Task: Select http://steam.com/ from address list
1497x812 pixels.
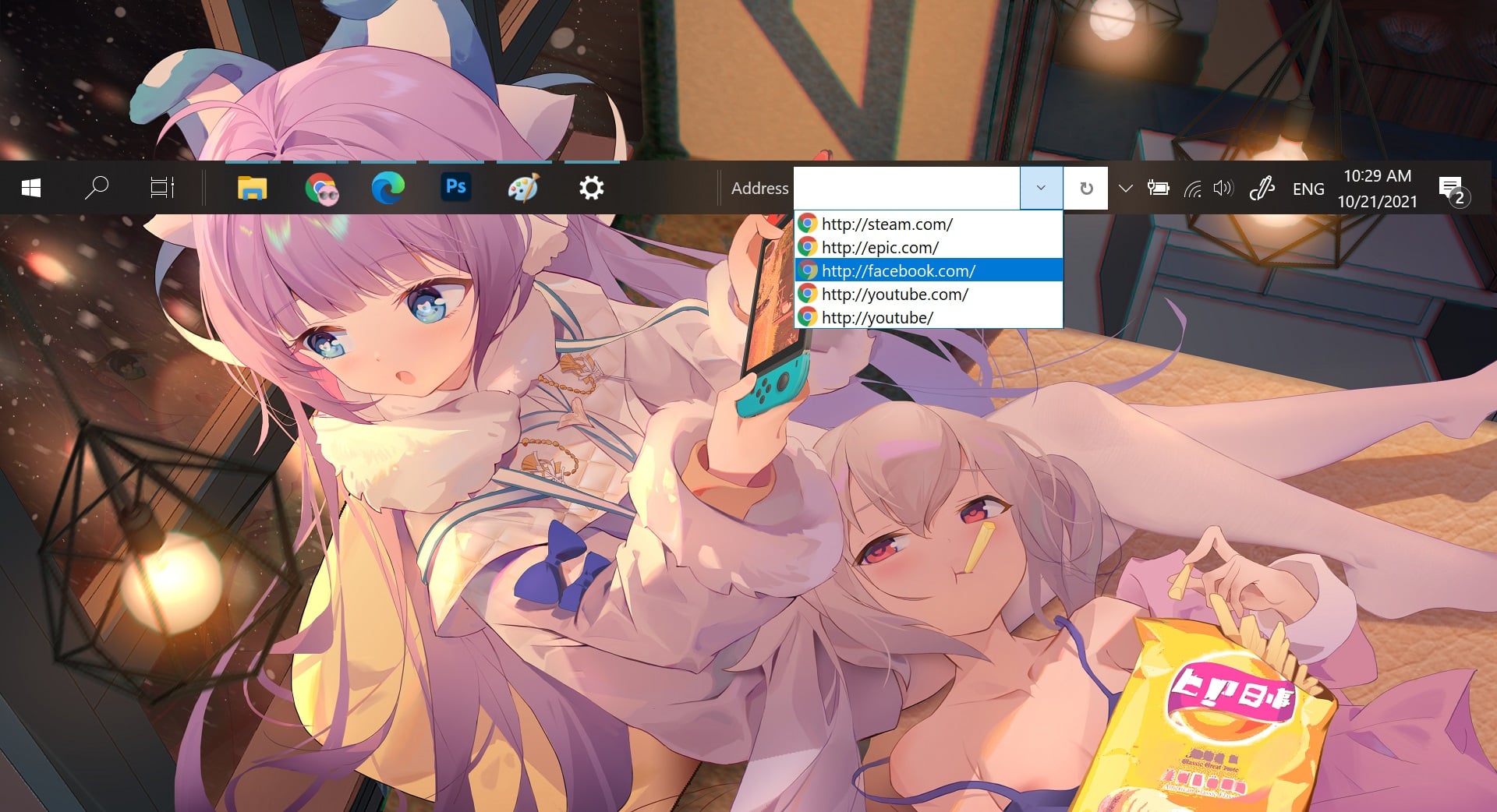Action: point(929,224)
